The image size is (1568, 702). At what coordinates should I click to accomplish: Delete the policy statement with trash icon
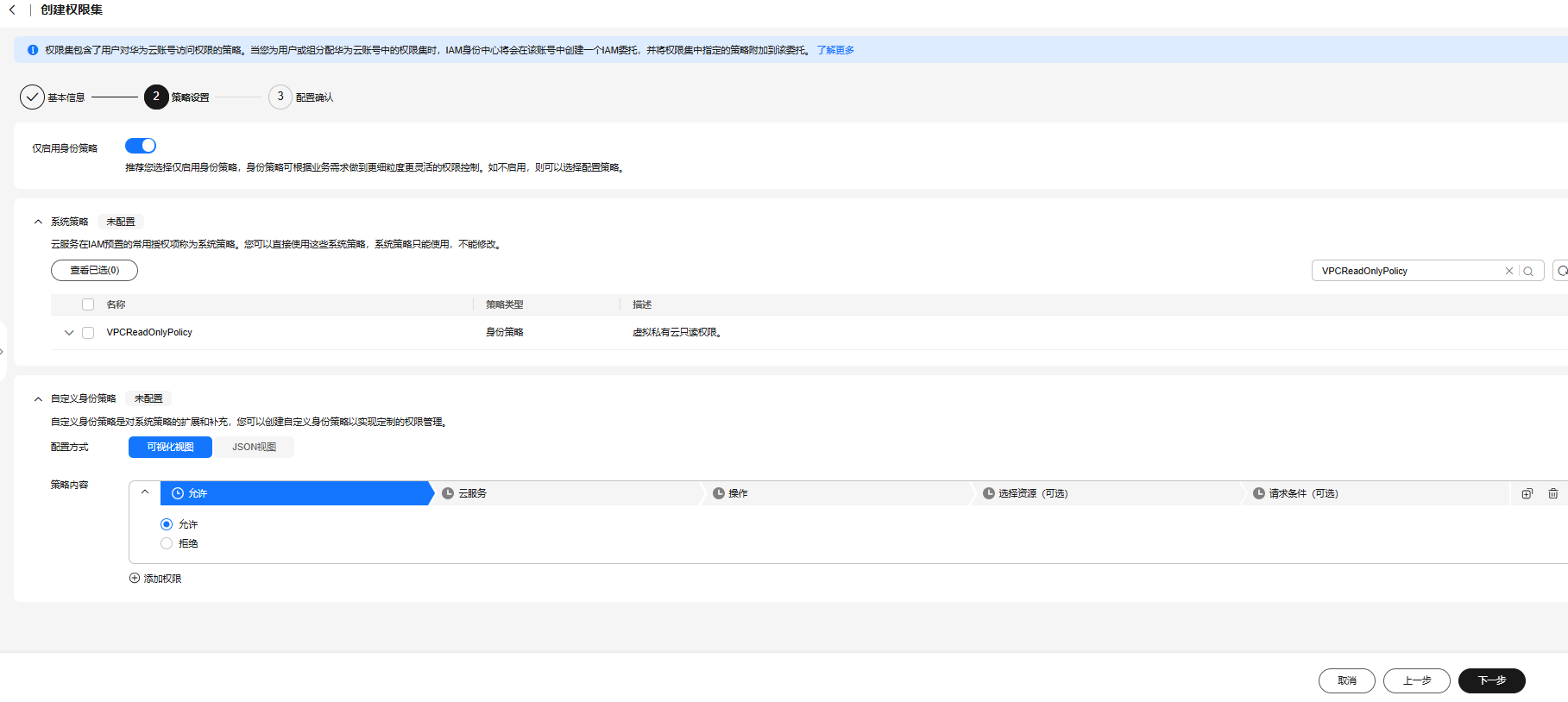[x=1553, y=493]
